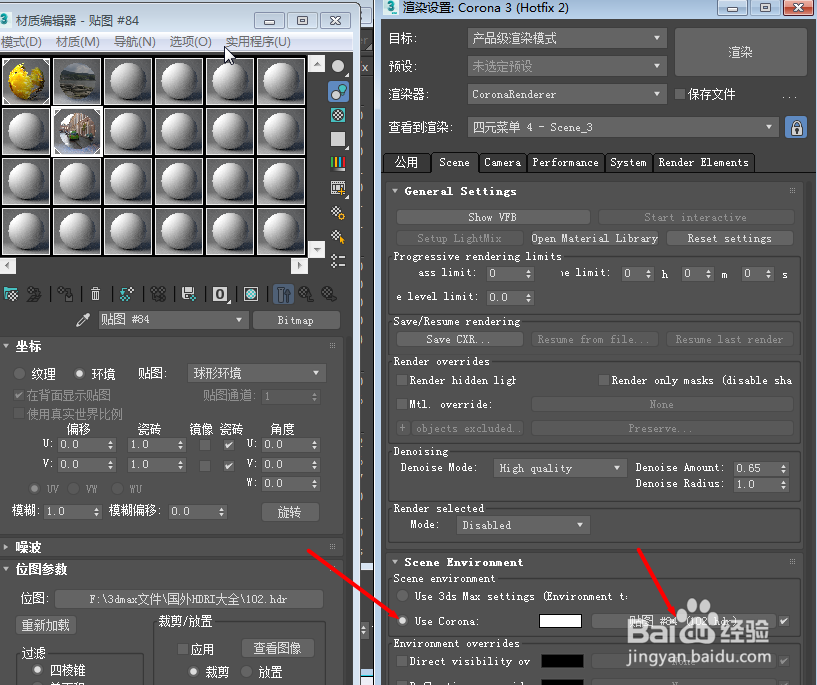The height and width of the screenshot is (685, 817).
Task: Open 目标 render mode dropdown
Action: [567, 38]
